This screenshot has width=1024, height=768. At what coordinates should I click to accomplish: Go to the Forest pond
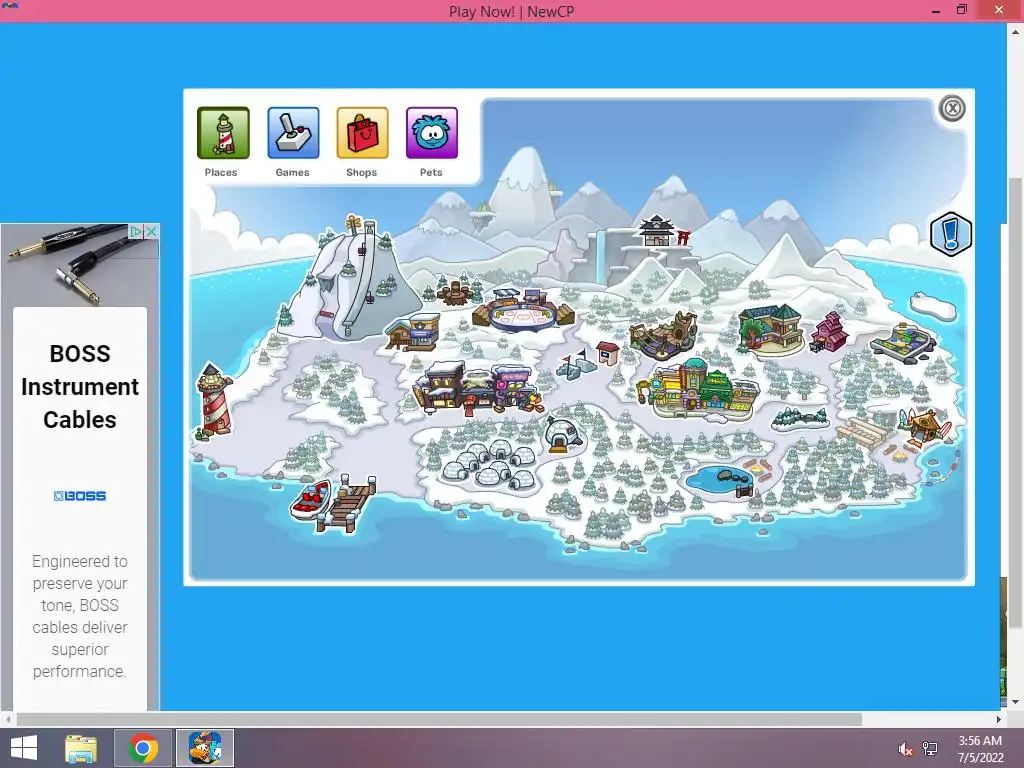tap(719, 479)
